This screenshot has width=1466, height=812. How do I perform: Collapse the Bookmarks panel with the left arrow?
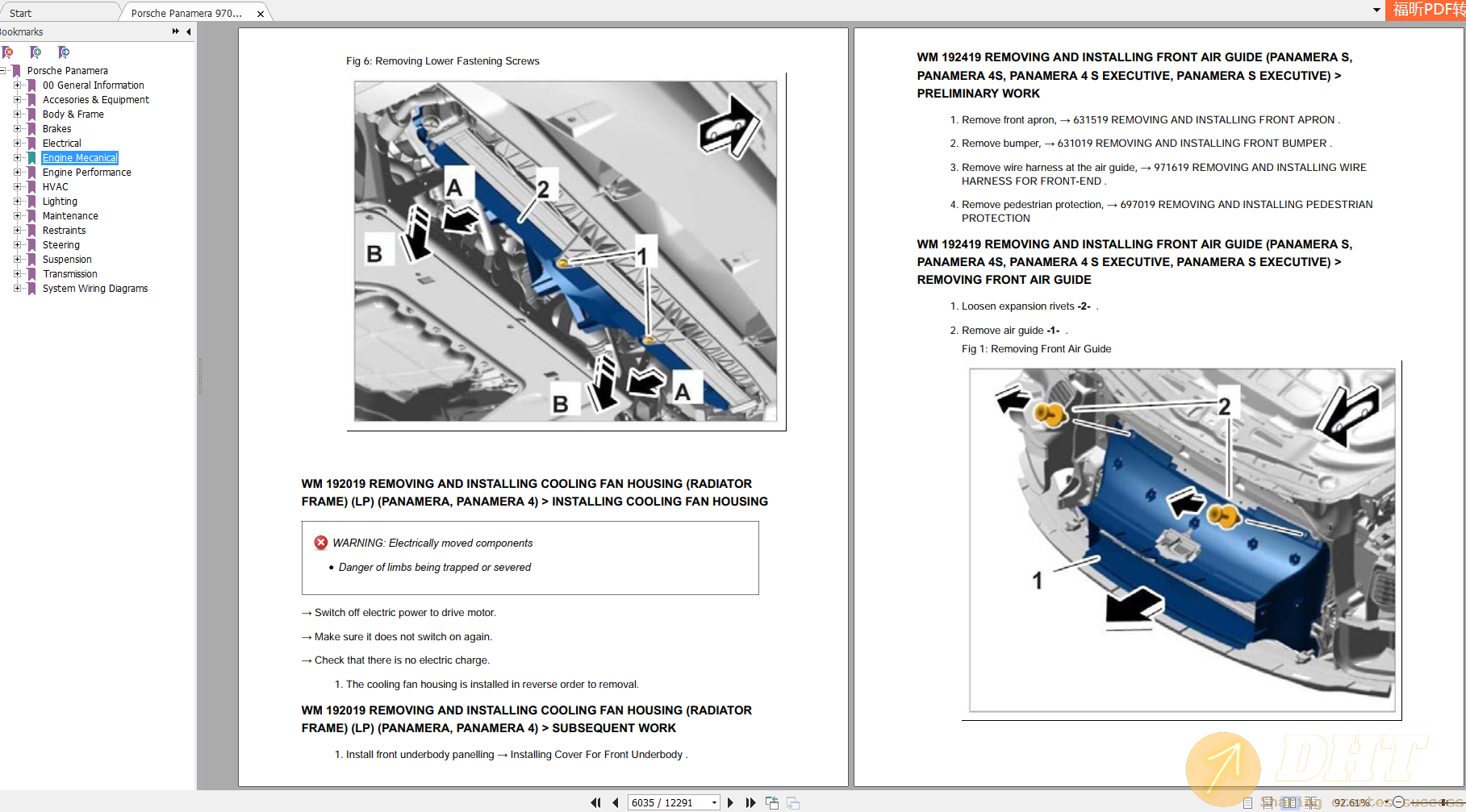(x=188, y=31)
